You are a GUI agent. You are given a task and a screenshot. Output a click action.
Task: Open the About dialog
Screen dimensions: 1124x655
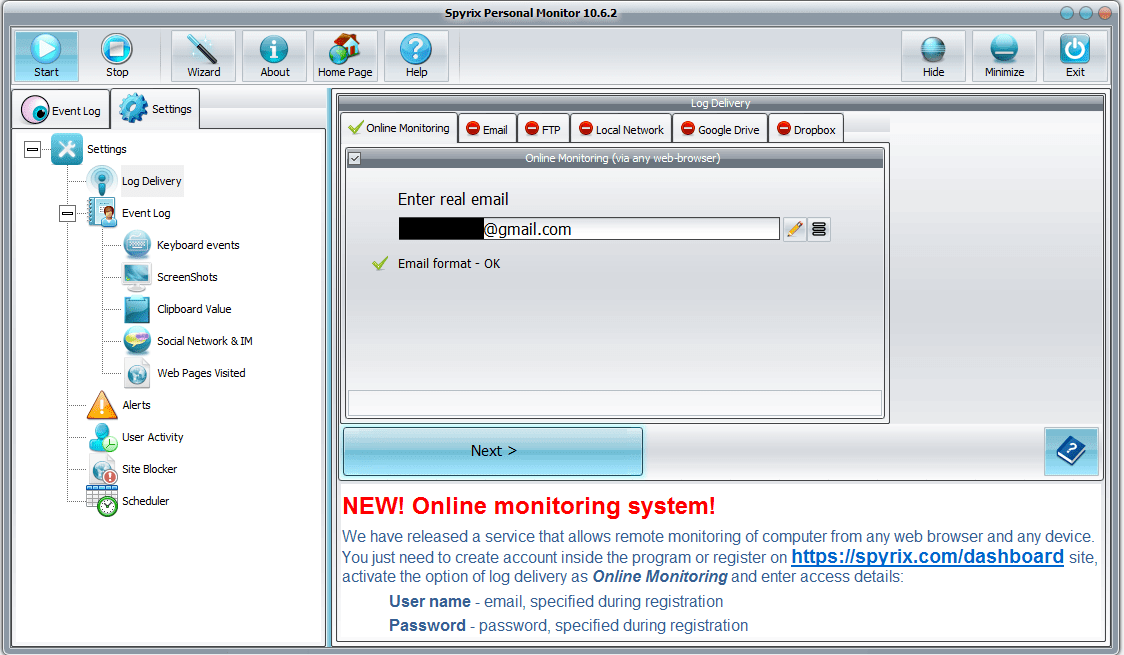click(x=275, y=56)
